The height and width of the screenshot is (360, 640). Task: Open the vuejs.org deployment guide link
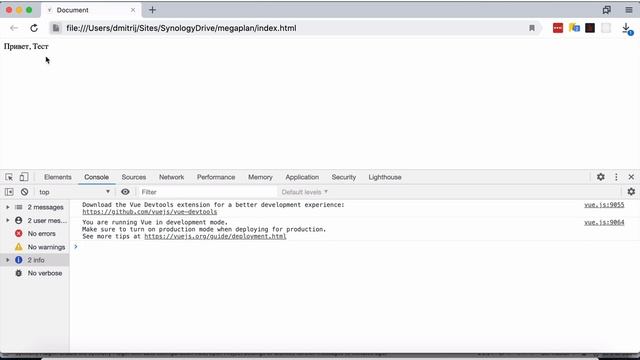[215, 236]
